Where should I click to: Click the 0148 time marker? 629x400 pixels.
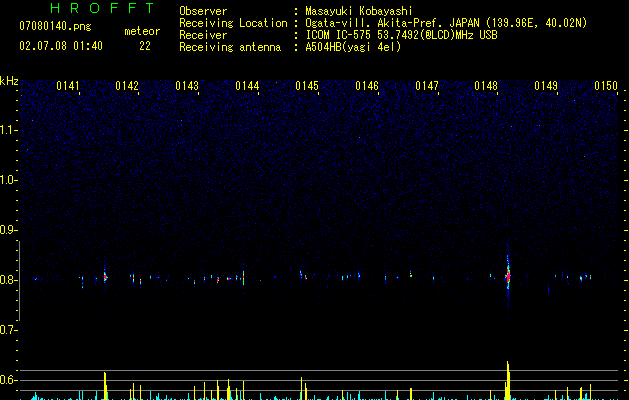(486, 86)
